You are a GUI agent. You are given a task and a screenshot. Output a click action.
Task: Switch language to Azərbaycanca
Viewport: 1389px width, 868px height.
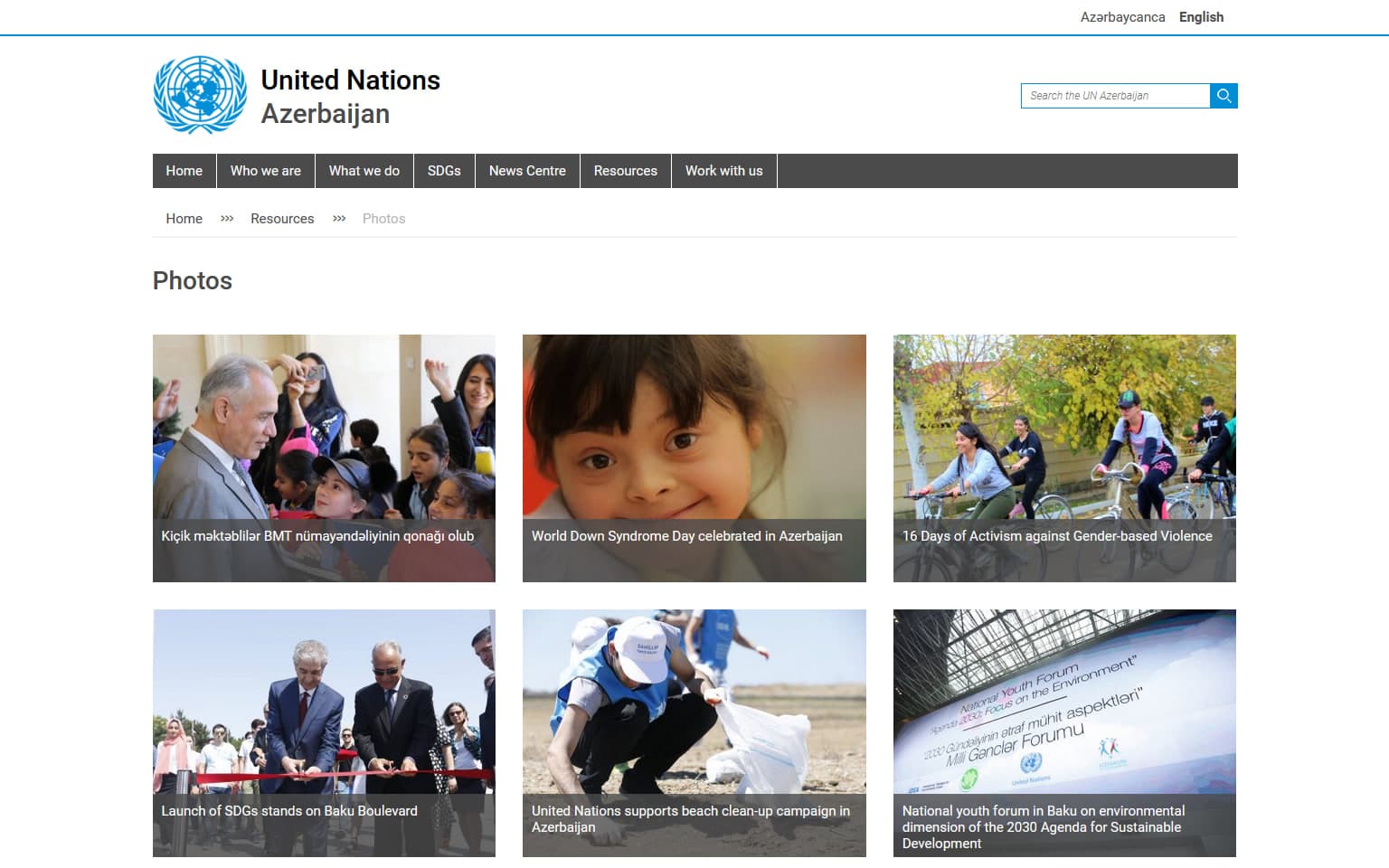pos(1122,17)
